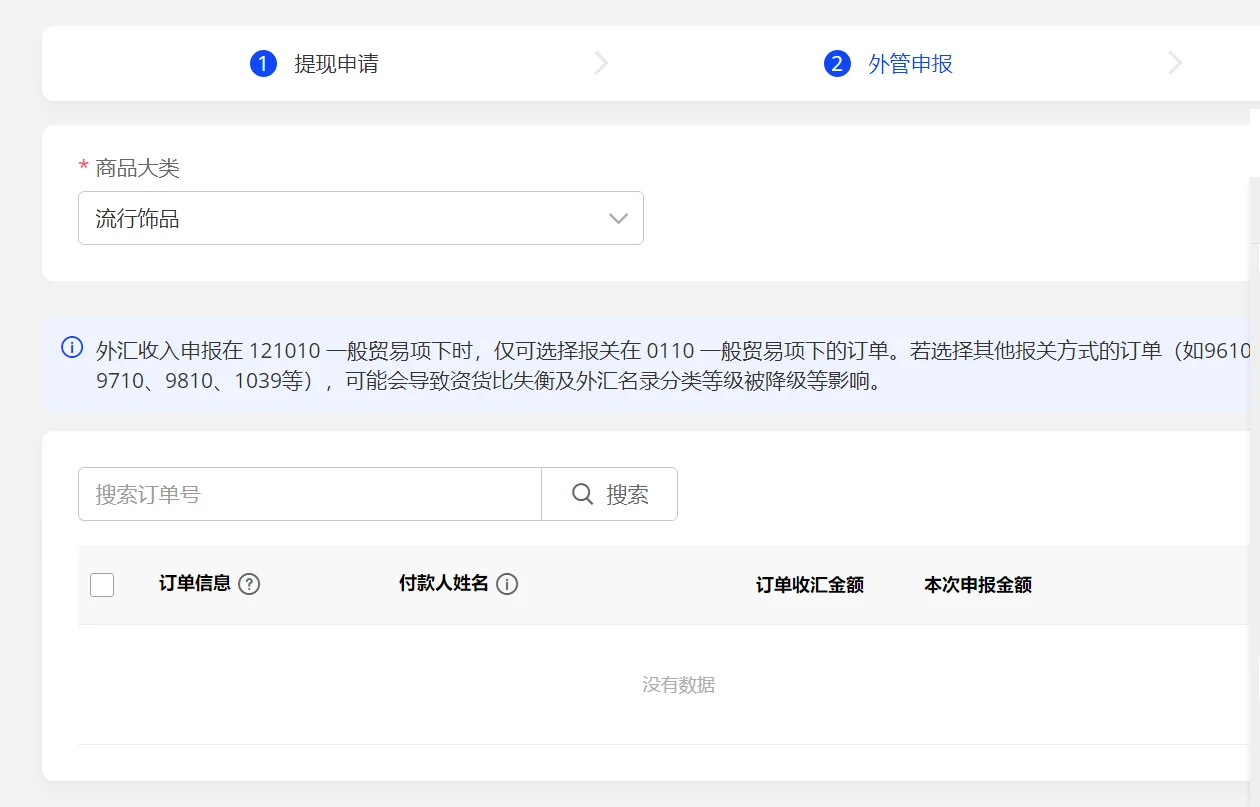Expand the down arrow of 商品大类 selector
This screenshot has height=807, width=1260.
coord(618,219)
